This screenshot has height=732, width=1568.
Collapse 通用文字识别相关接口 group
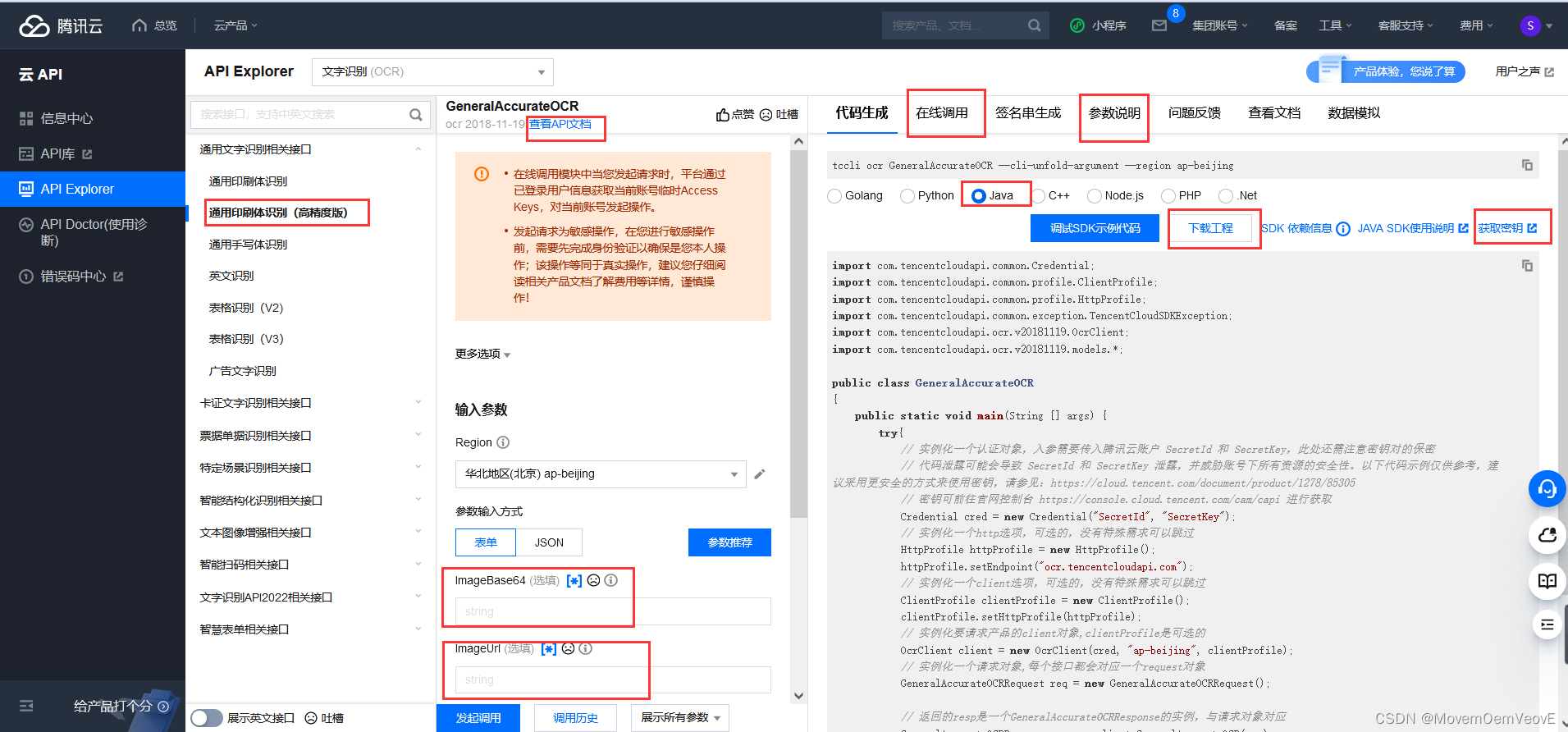[310, 149]
